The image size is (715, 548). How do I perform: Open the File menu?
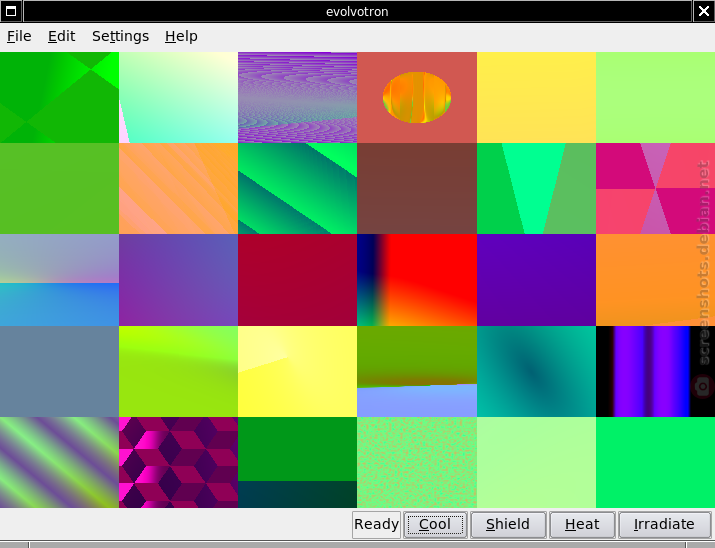coord(19,36)
